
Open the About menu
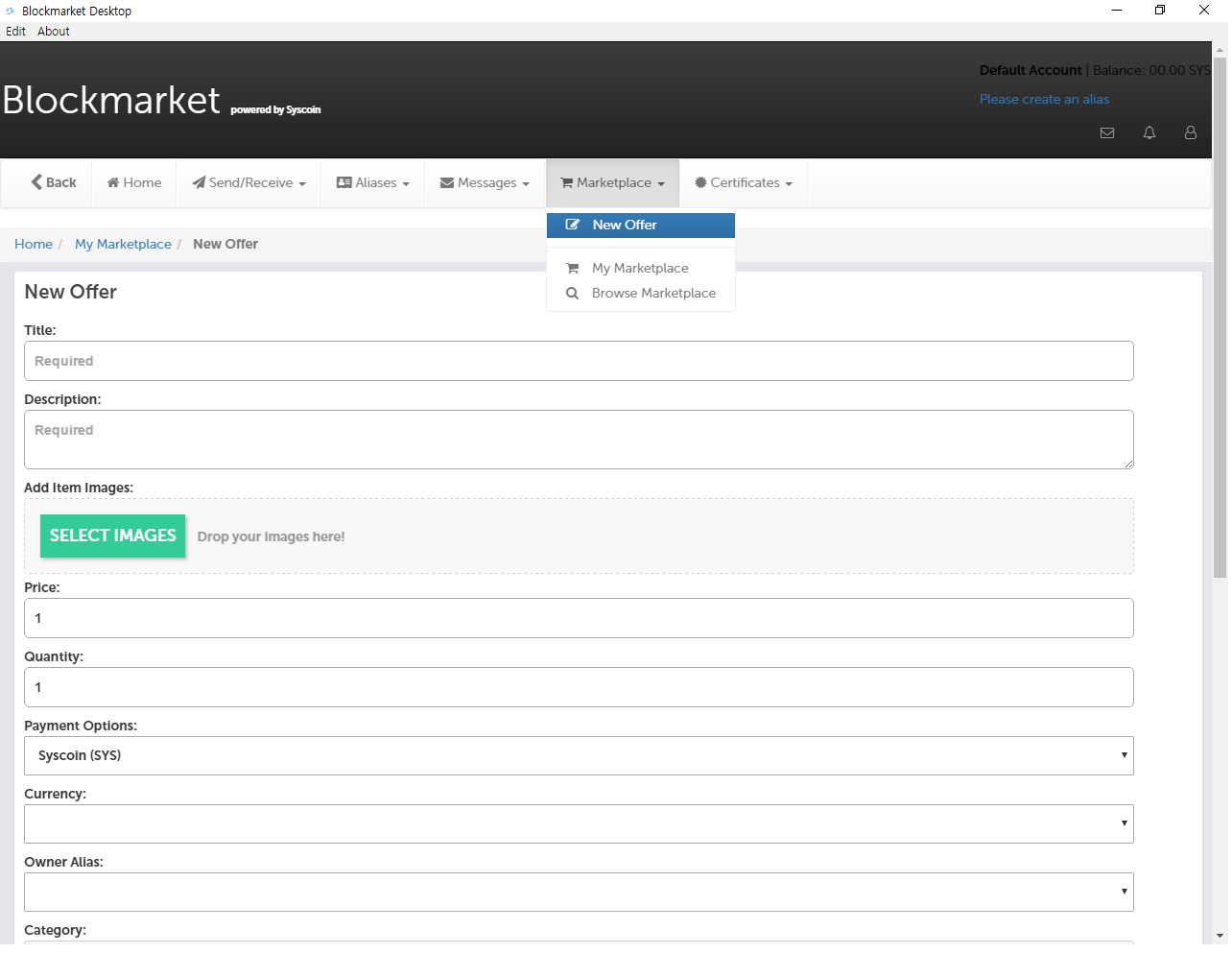[54, 31]
